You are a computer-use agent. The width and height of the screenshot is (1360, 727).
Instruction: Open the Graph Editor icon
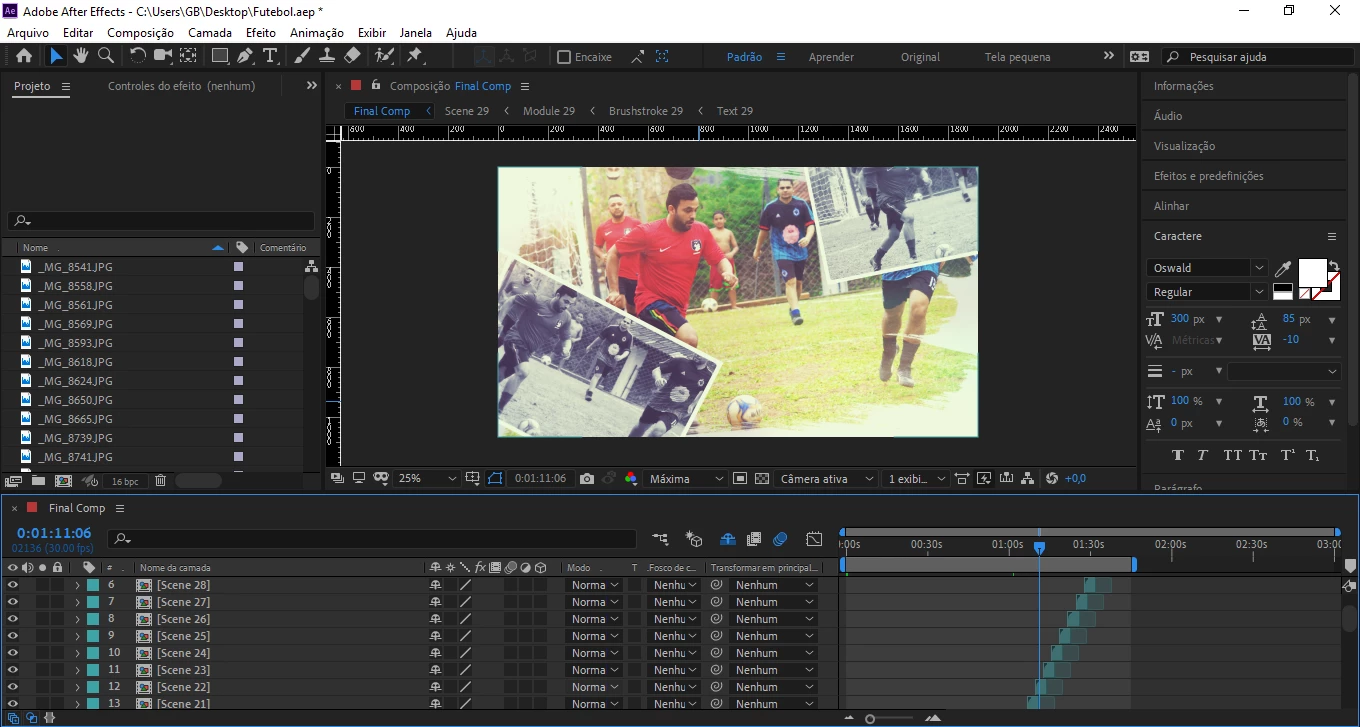pyautogui.click(x=814, y=539)
